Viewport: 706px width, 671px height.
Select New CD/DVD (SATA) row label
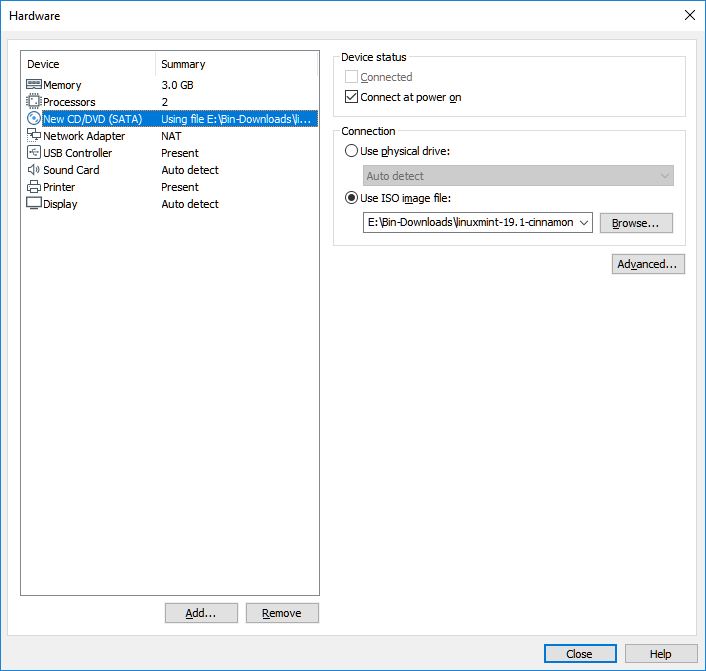point(92,119)
